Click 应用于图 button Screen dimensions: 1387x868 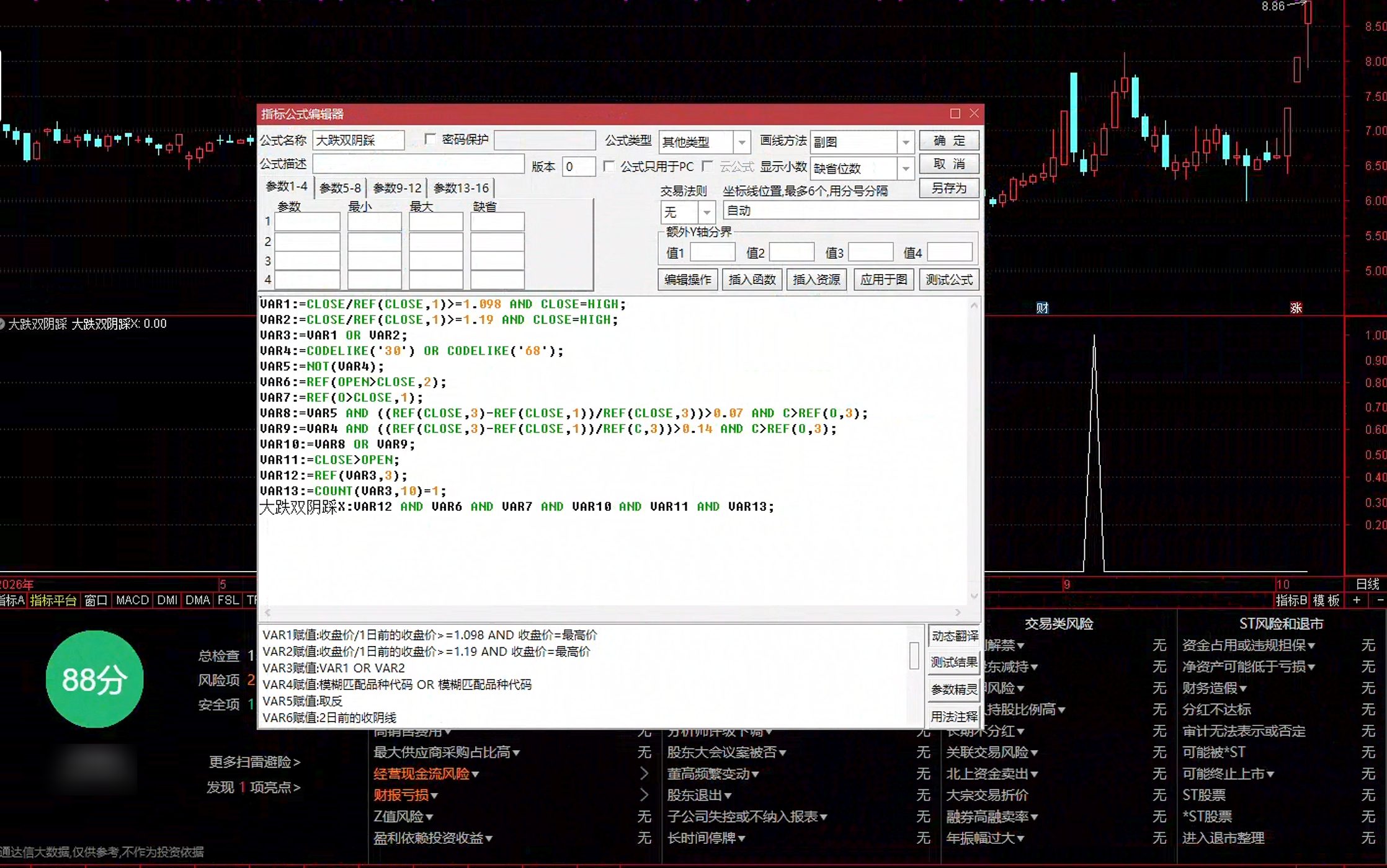[883, 280]
